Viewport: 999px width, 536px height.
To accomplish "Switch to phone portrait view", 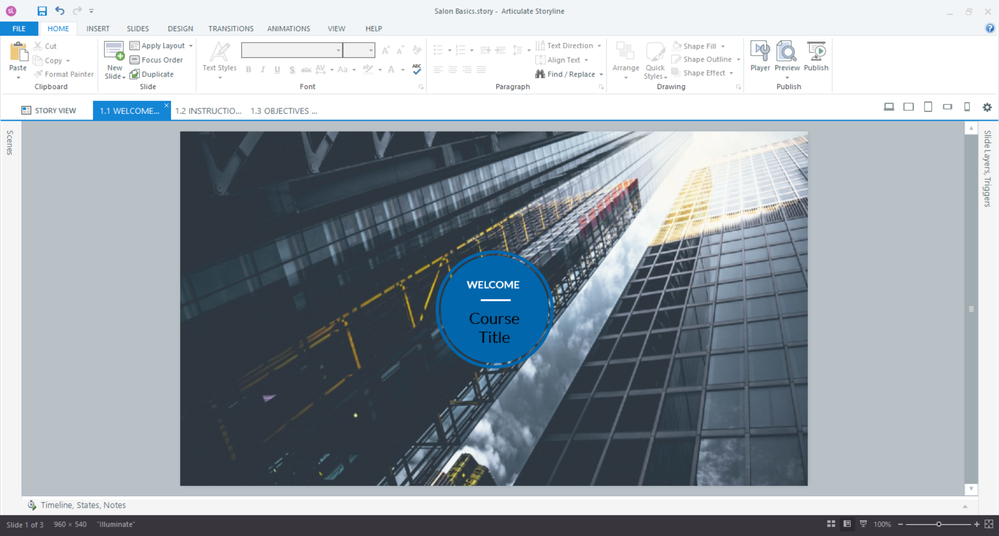I will (x=967, y=107).
